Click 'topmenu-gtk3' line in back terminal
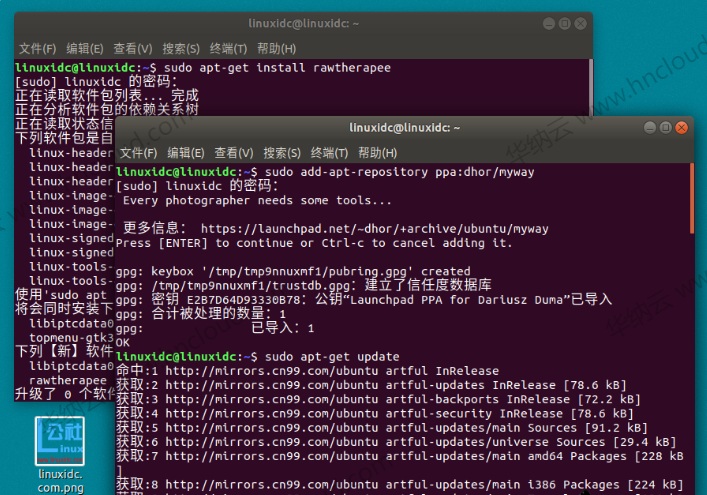This screenshot has width=707, height=495. (71, 338)
